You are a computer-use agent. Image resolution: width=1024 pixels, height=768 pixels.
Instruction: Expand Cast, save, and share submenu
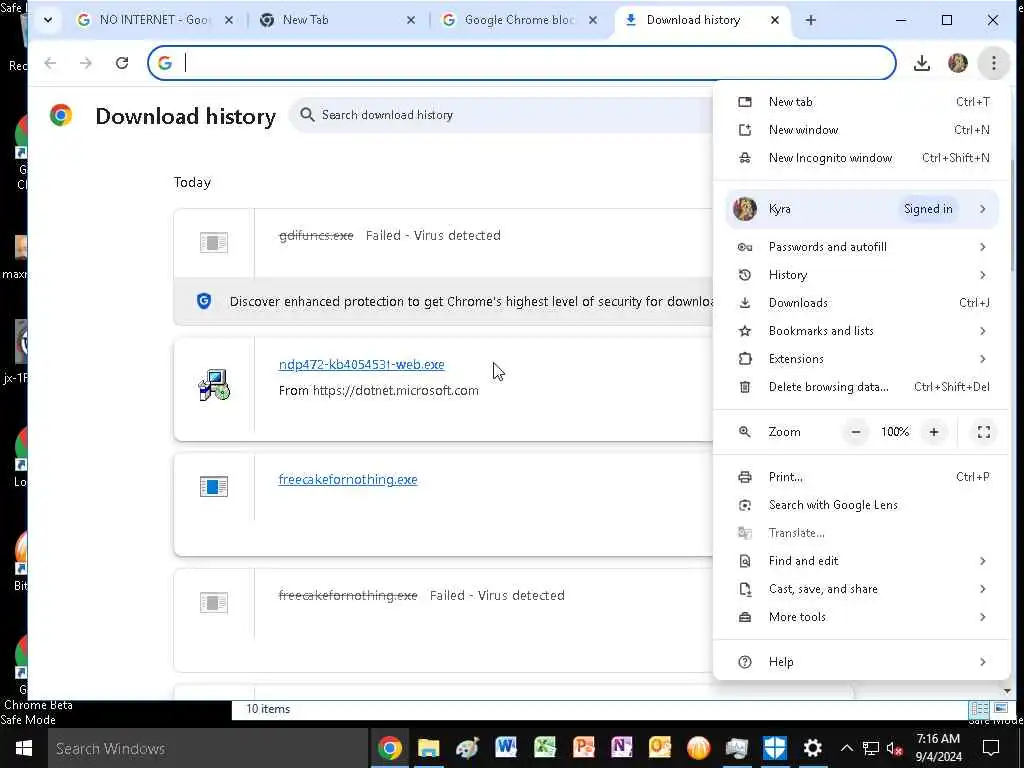(x=862, y=589)
